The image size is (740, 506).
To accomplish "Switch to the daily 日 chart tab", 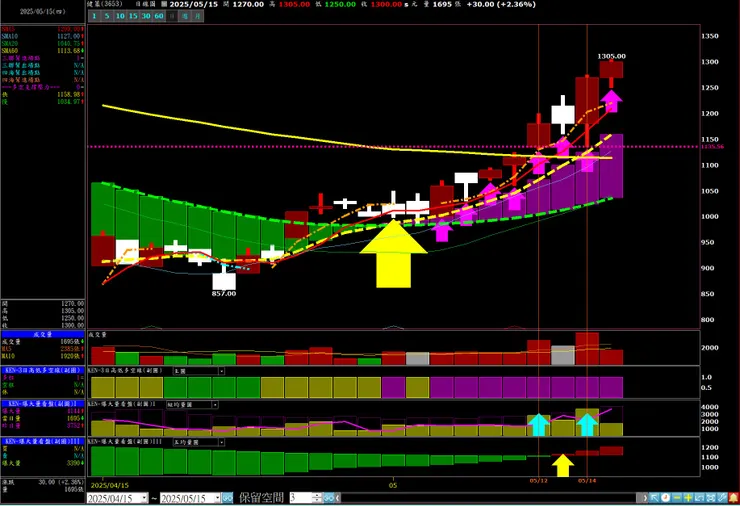I will point(172,16).
